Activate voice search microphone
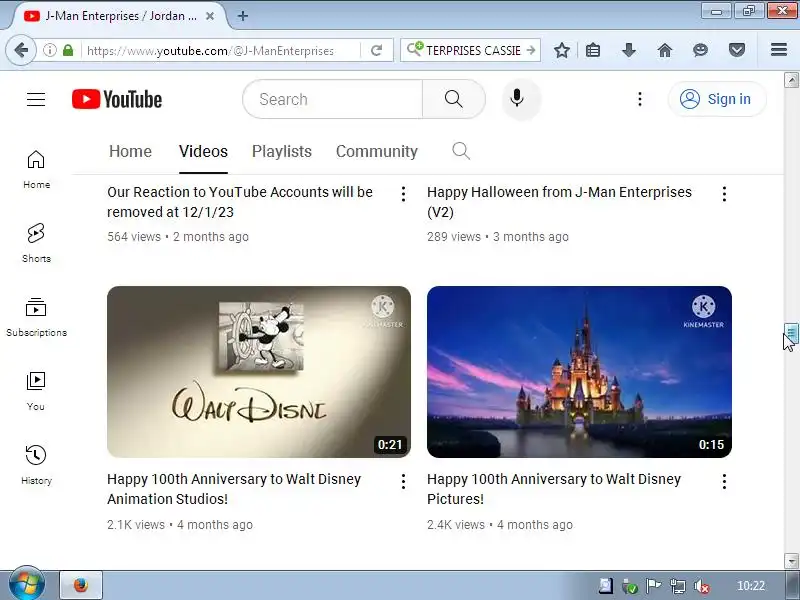This screenshot has width=800, height=600. tap(517, 98)
